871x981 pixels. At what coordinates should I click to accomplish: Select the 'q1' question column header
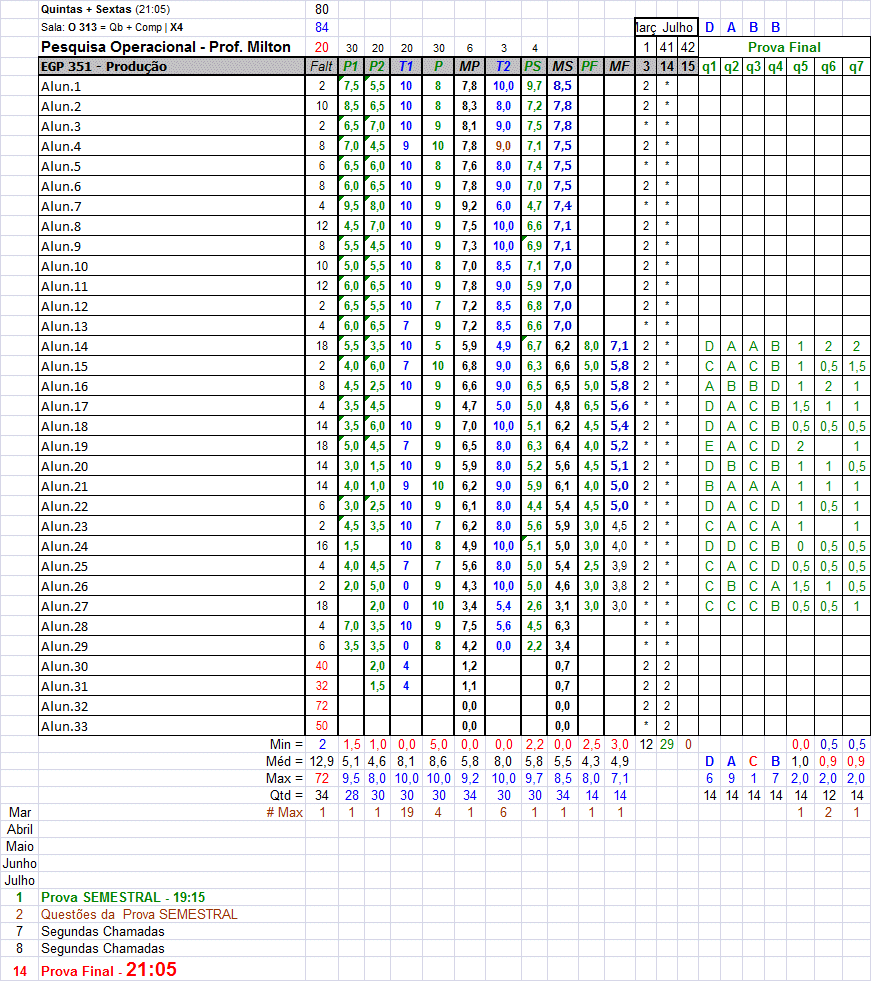click(x=709, y=67)
